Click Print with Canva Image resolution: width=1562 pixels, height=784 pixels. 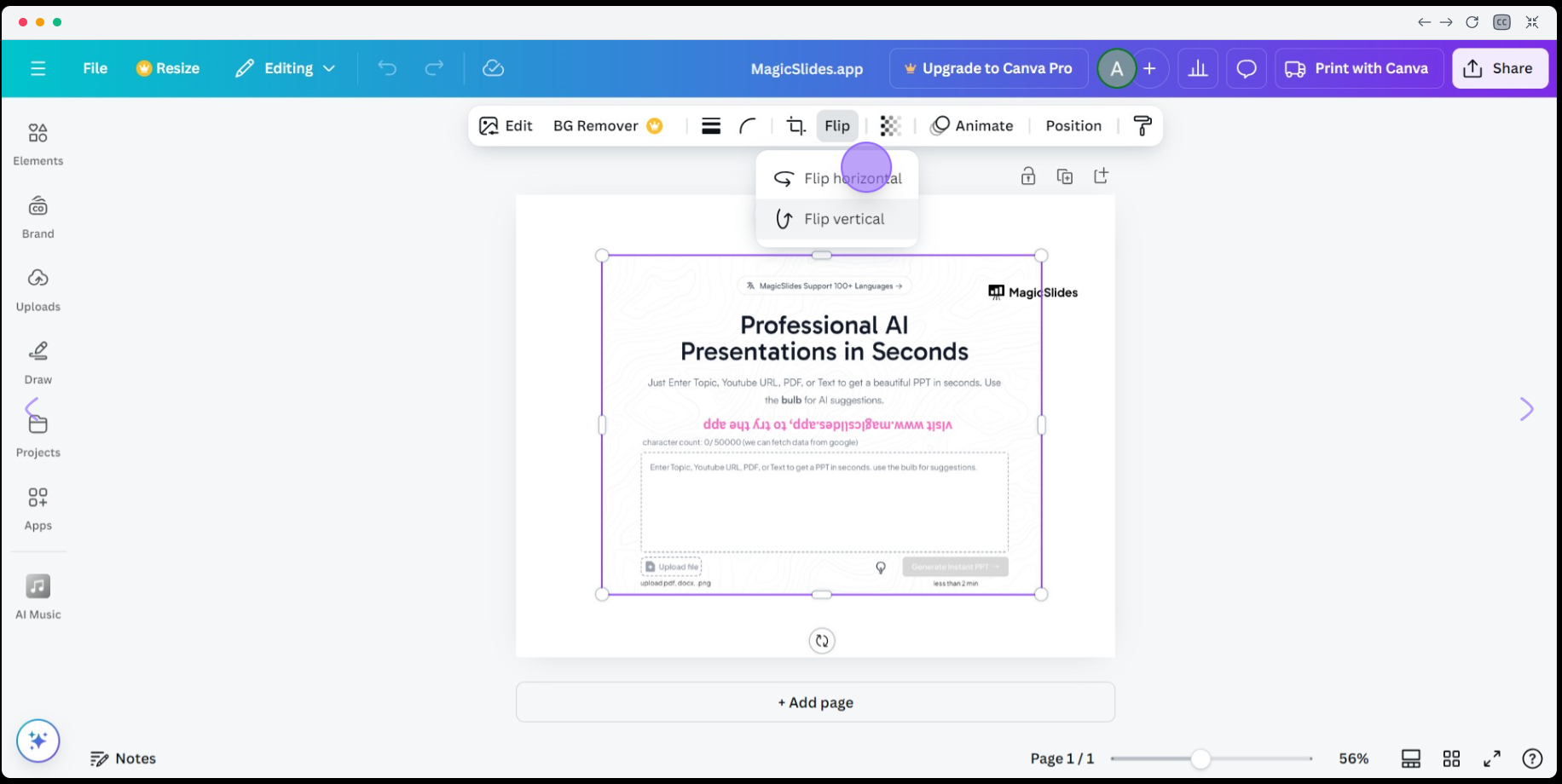click(1358, 68)
